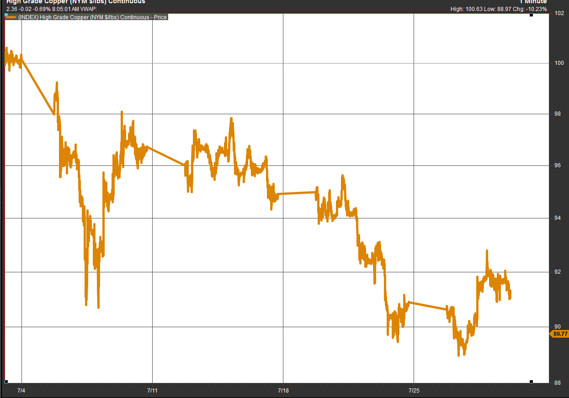
Task: Click the 98 price axis label
Action: click(x=557, y=114)
